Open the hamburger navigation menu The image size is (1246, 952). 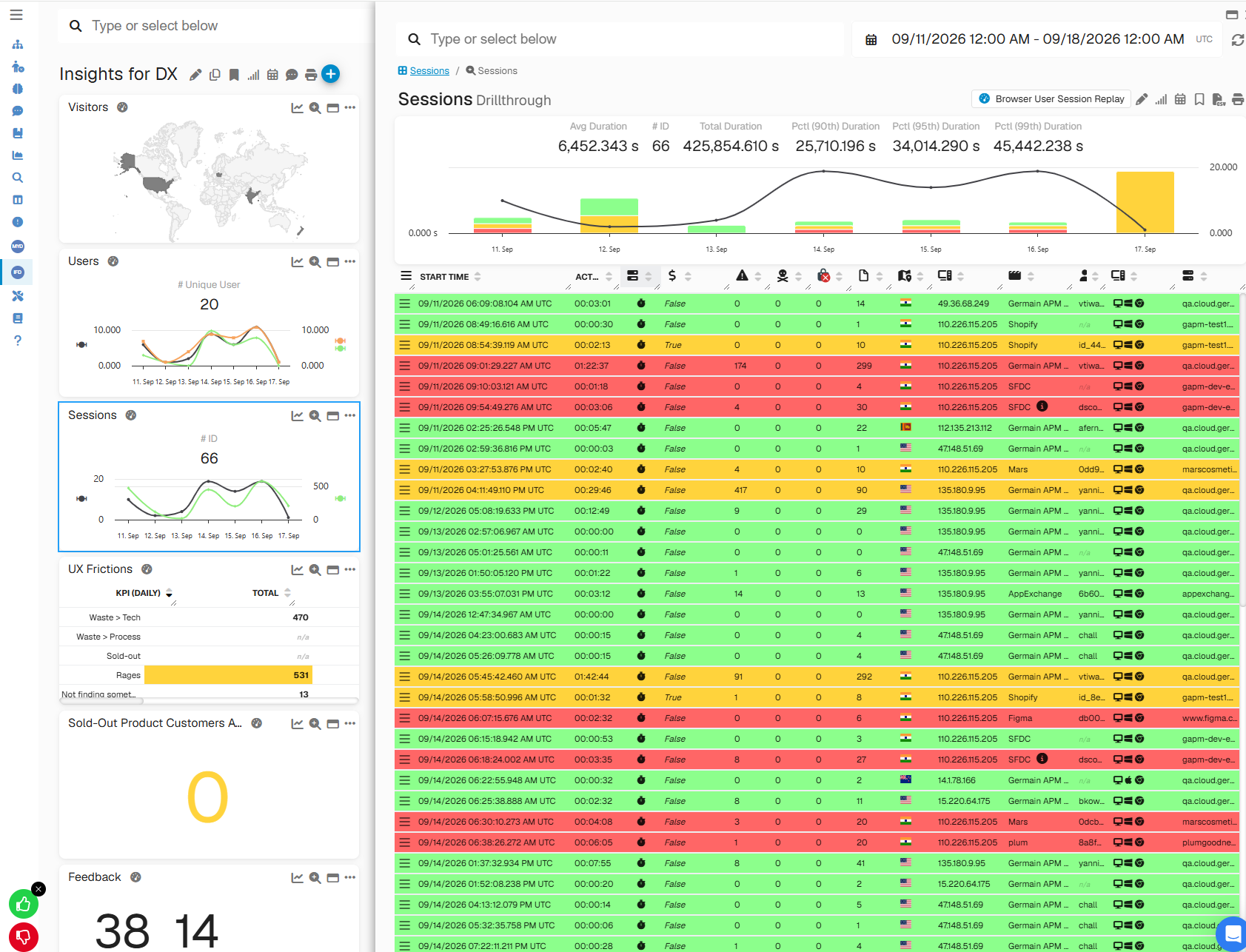click(16, 15)
